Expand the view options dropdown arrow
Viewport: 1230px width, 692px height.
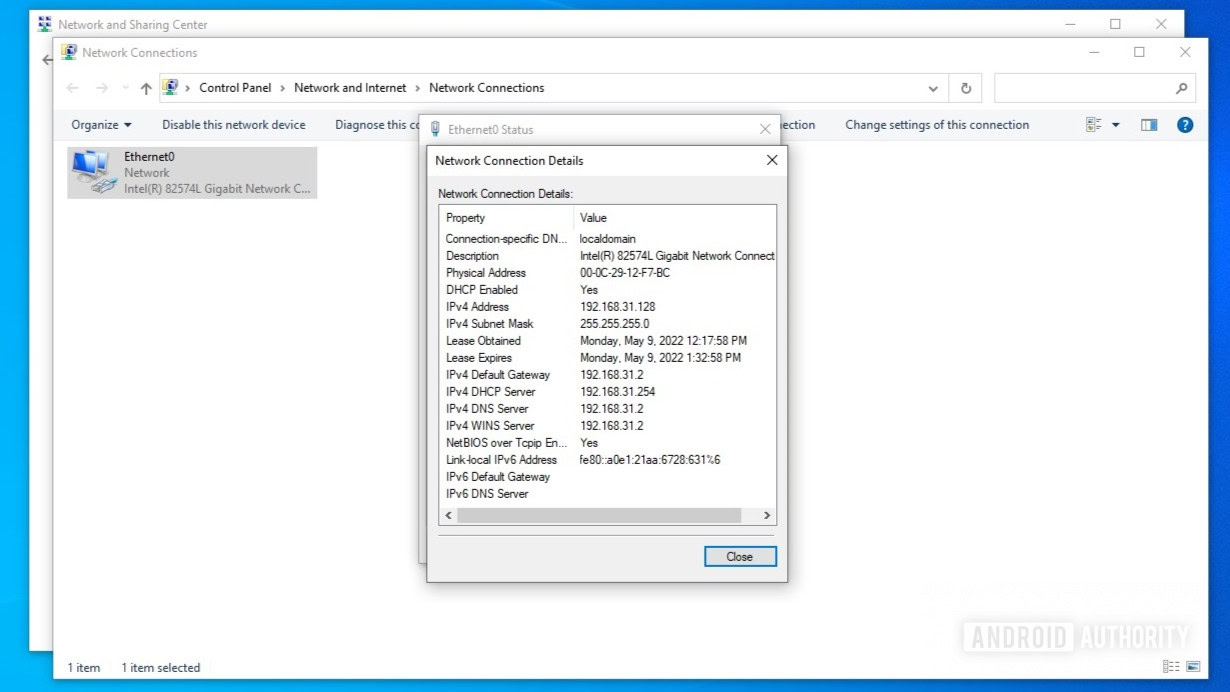pos(1116,125)
